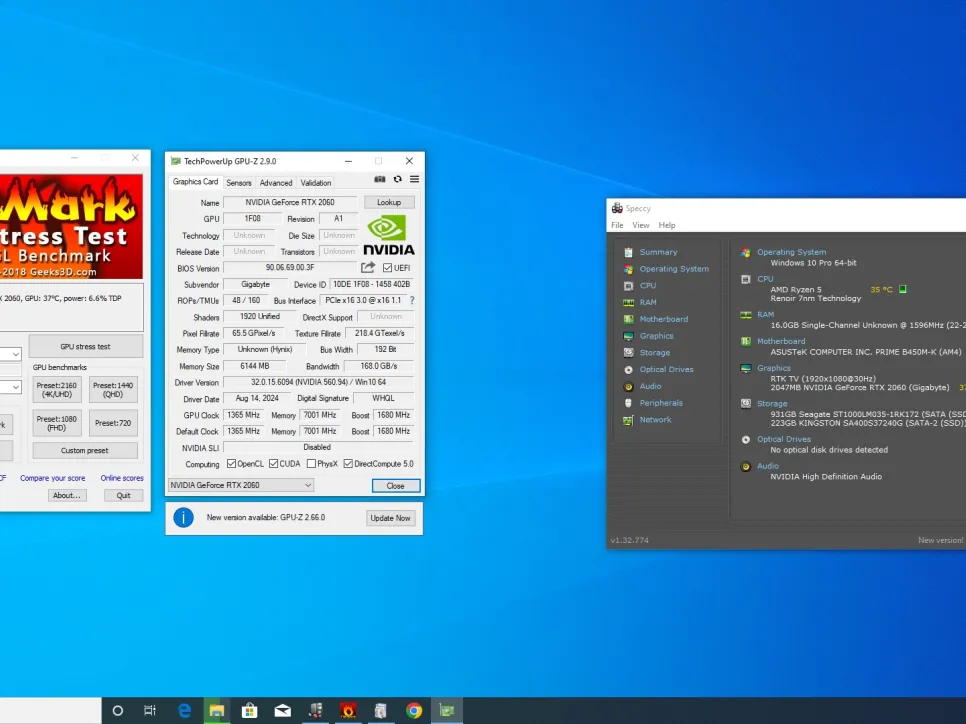966x724 pixels.
Task: Click the Storage heading in Speccy summary
Action: [x=772, y=404]
